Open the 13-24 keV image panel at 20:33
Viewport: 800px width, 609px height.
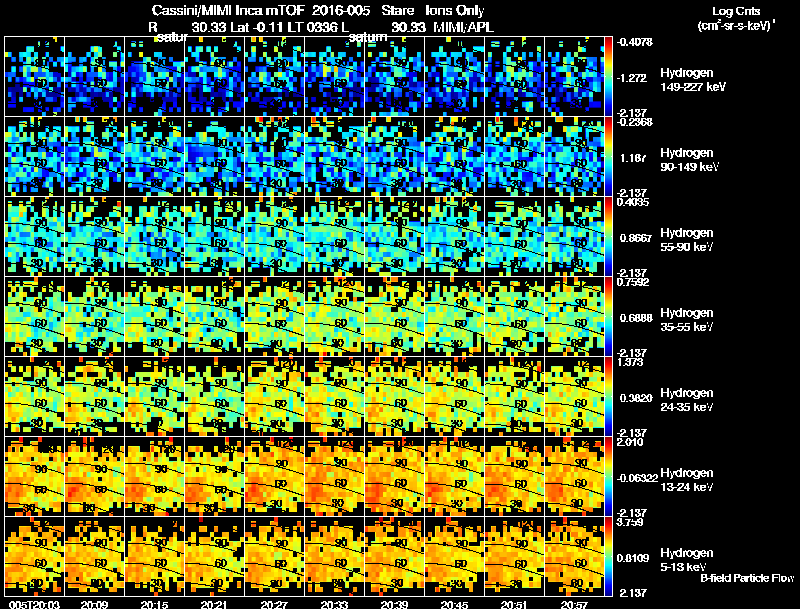coord(335,477)
